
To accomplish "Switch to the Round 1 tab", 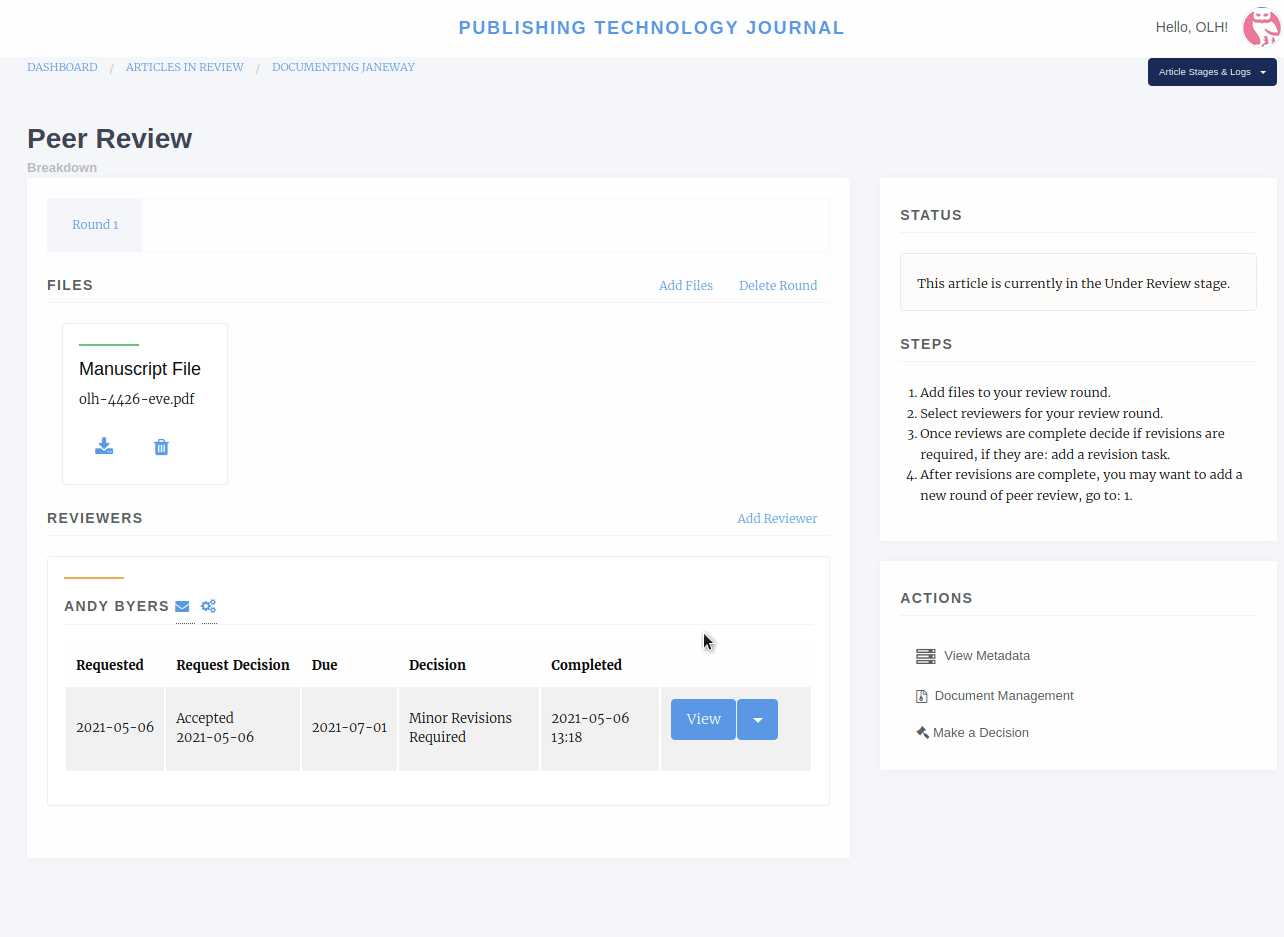I will [x=95, y=225].
